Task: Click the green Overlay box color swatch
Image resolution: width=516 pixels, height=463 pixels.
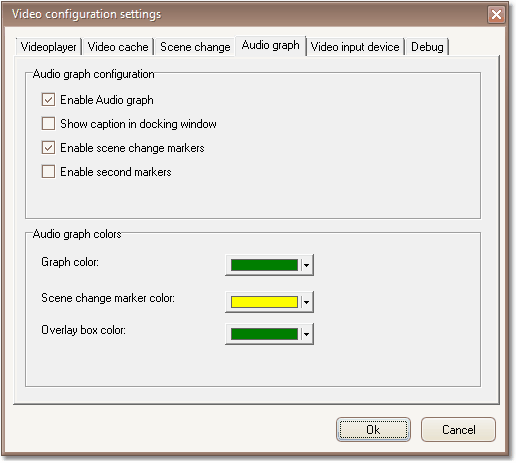Action: 264,334
